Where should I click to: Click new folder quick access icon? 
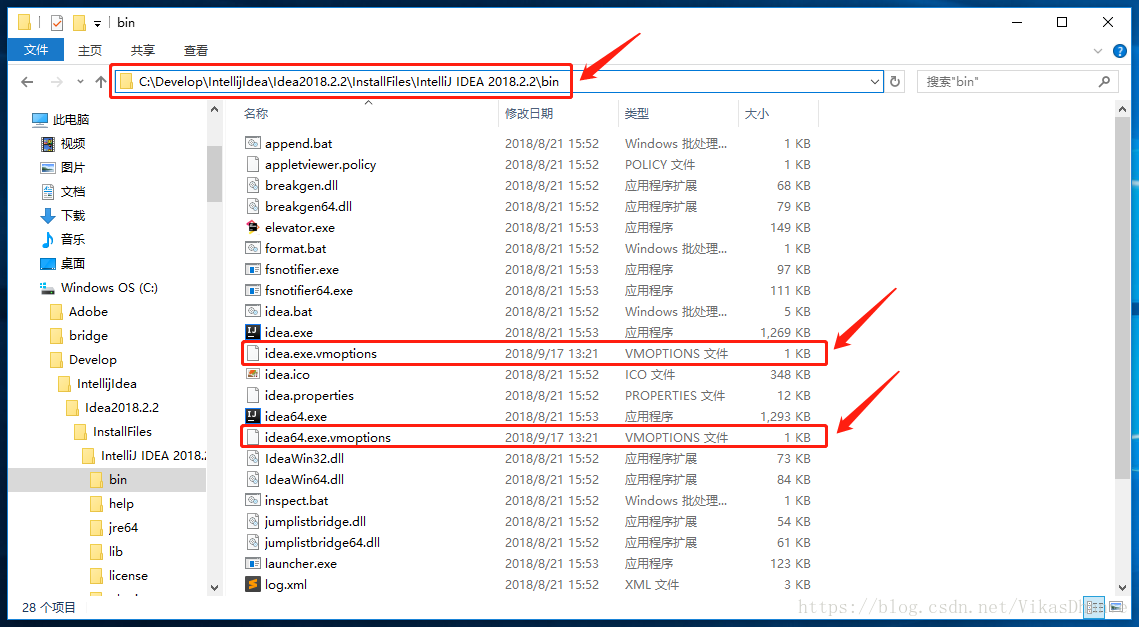tap(78, 23)
